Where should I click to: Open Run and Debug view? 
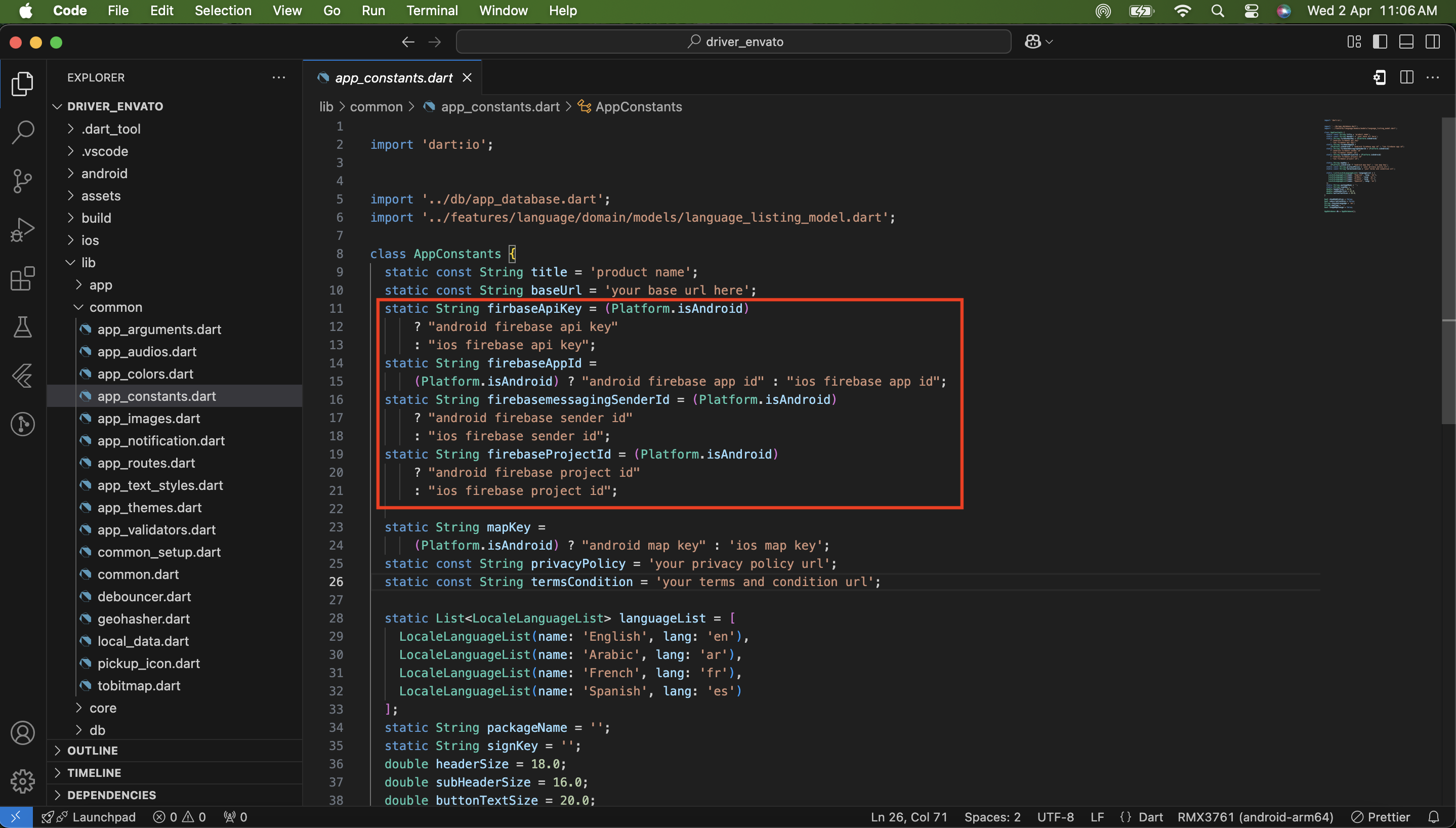click(x=23, y=230)
